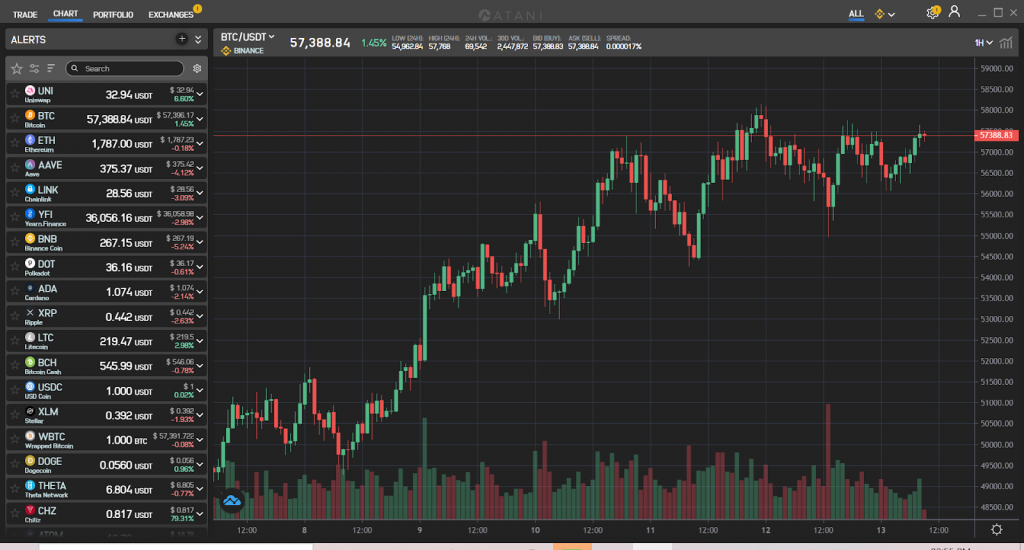
Task: Switch to the TRADE tab
Action: click(x=25, y=14)
